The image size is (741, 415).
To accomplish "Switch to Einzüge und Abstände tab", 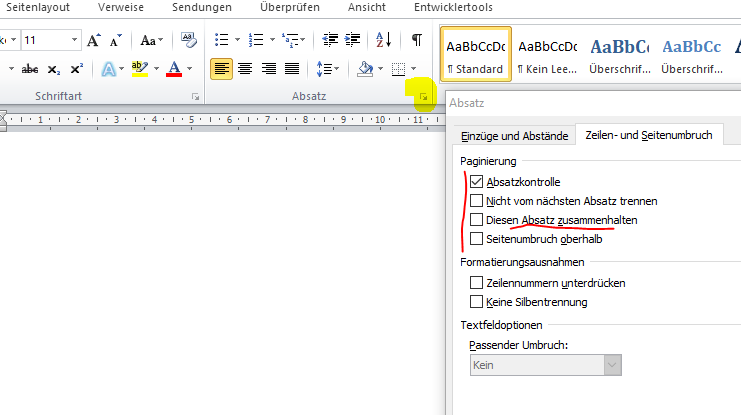I will 515,136.
